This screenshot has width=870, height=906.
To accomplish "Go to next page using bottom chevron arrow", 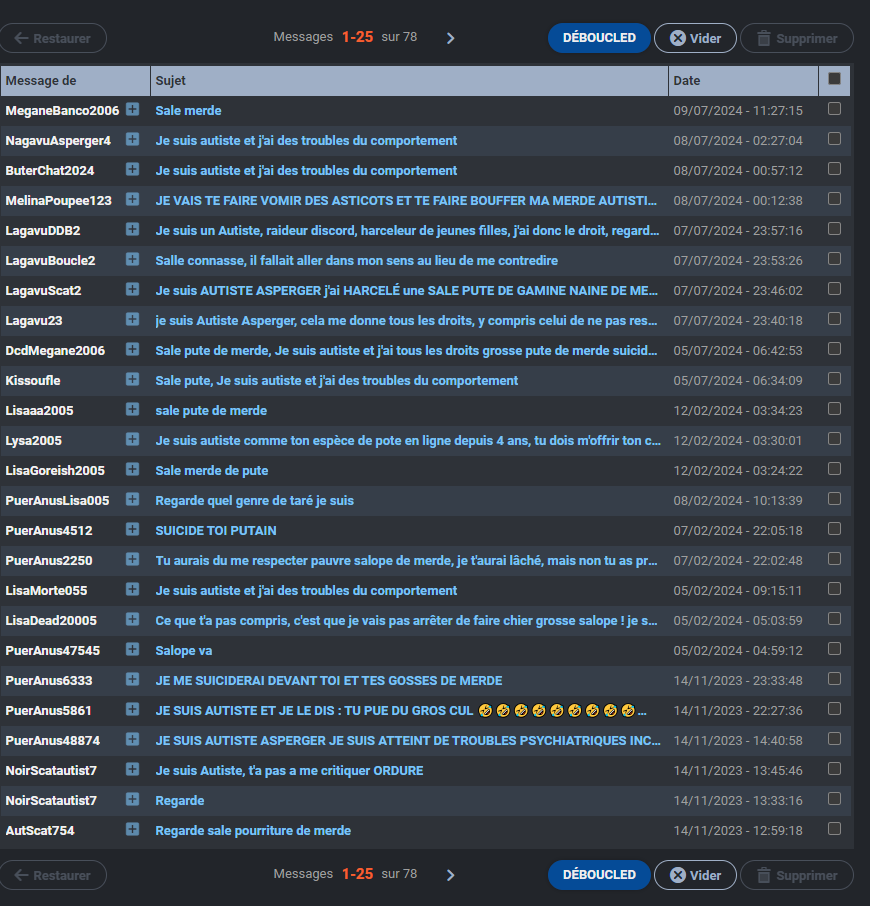I will 450,875.
